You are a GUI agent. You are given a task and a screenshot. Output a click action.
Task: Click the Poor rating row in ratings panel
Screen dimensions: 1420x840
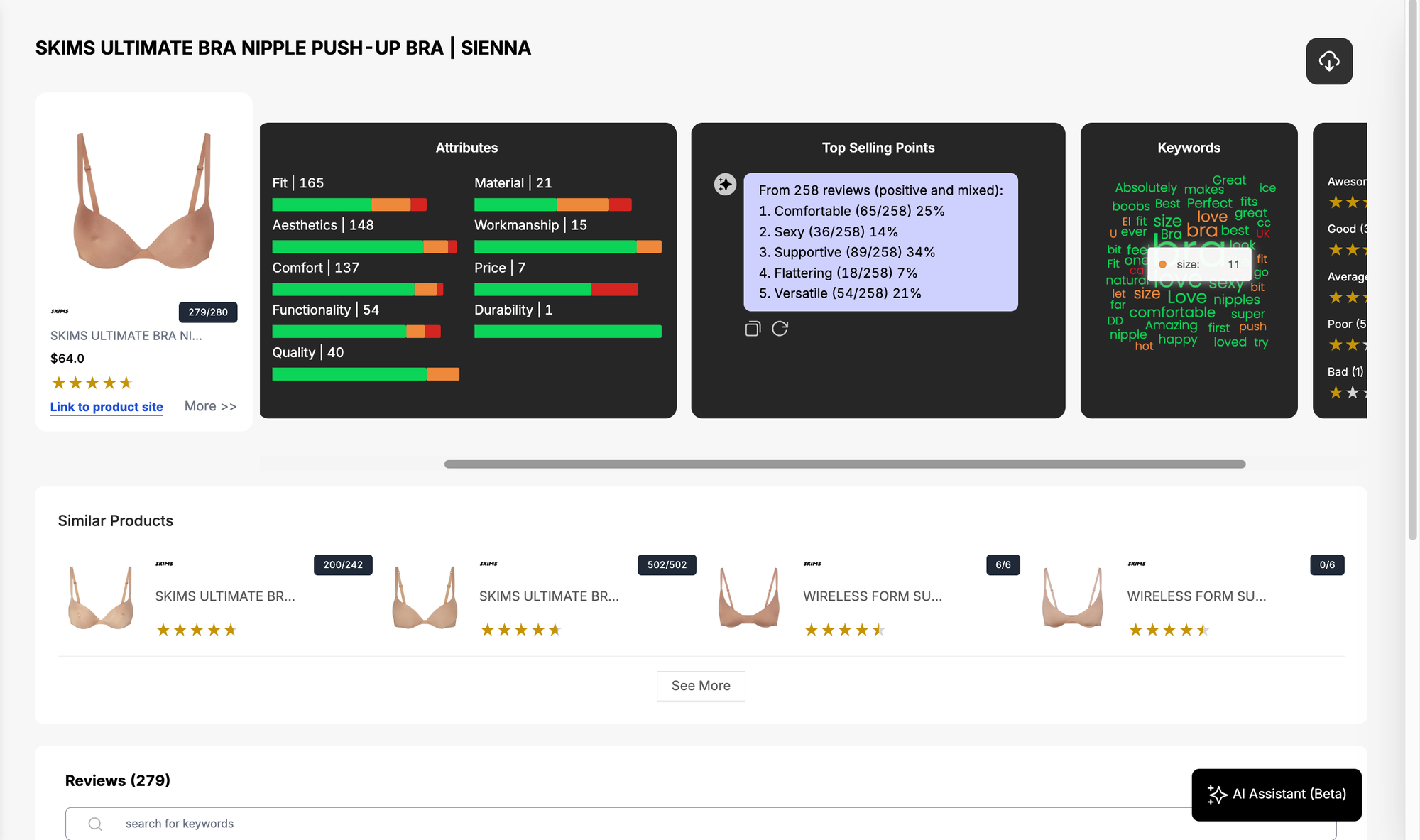[1346, 334]
